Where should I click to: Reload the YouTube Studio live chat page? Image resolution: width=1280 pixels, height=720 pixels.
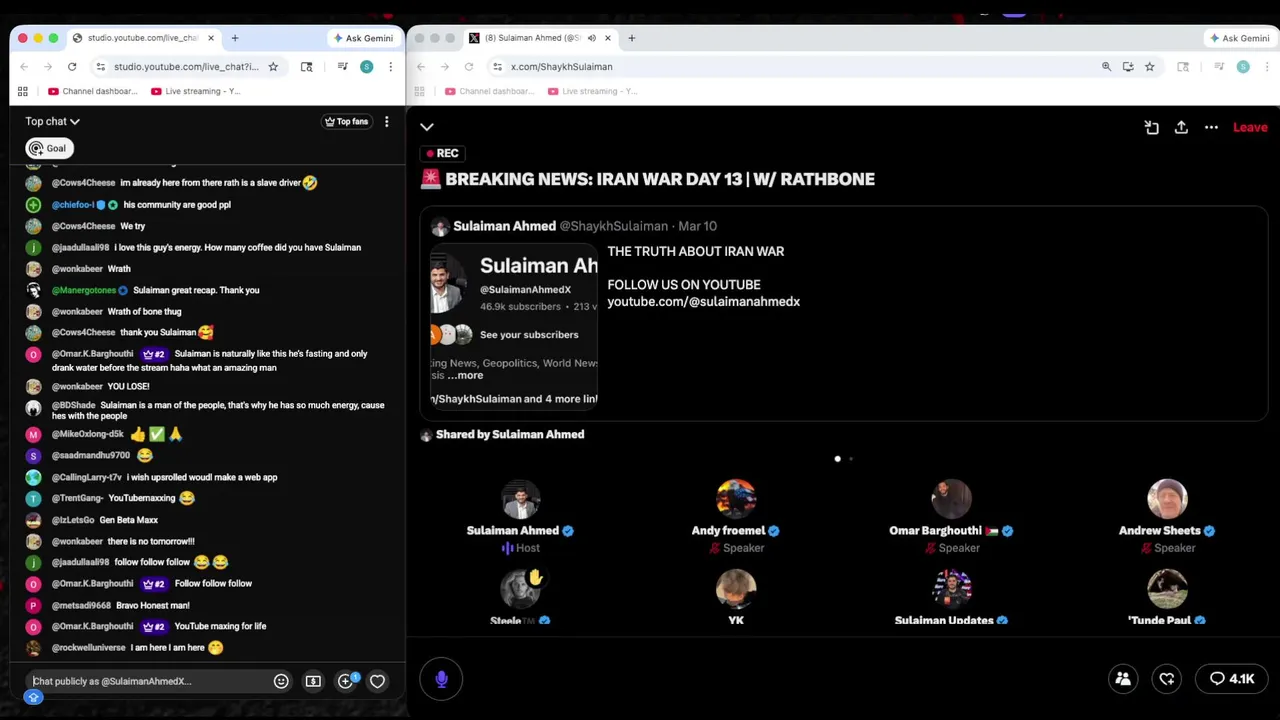(72, 67)
